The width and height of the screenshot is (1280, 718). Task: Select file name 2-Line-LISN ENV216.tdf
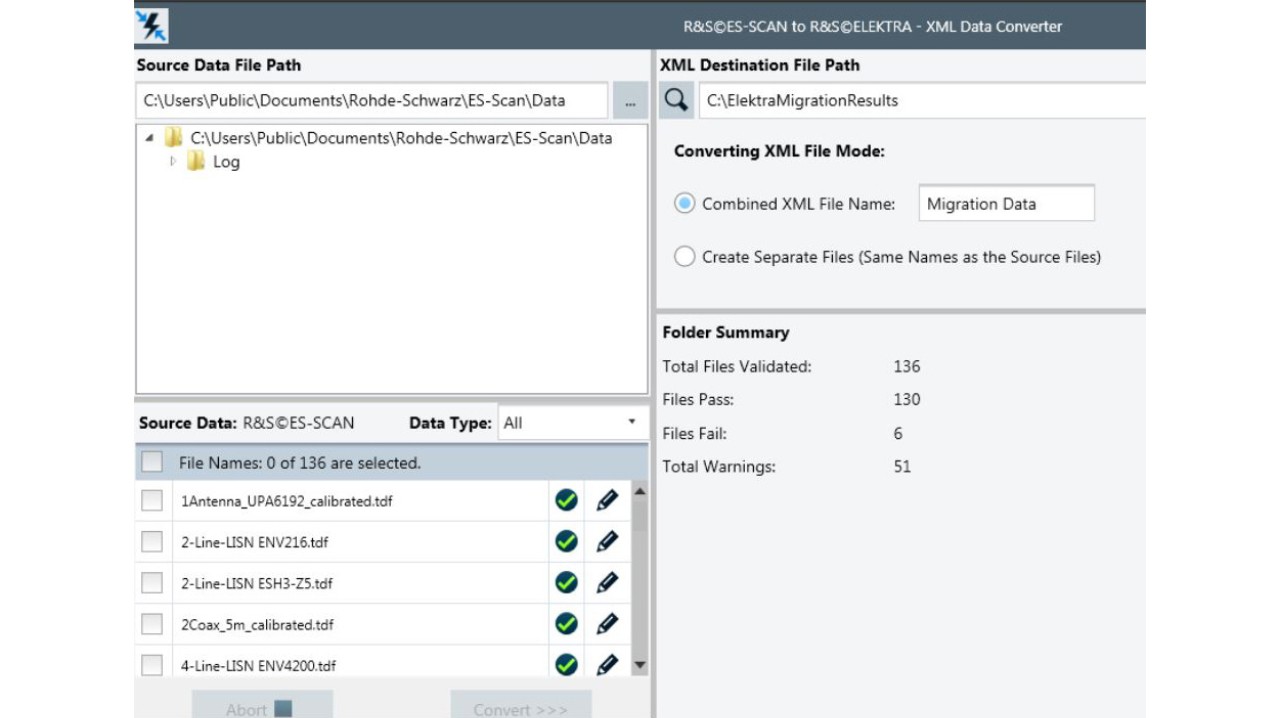[x=255, y=542]
